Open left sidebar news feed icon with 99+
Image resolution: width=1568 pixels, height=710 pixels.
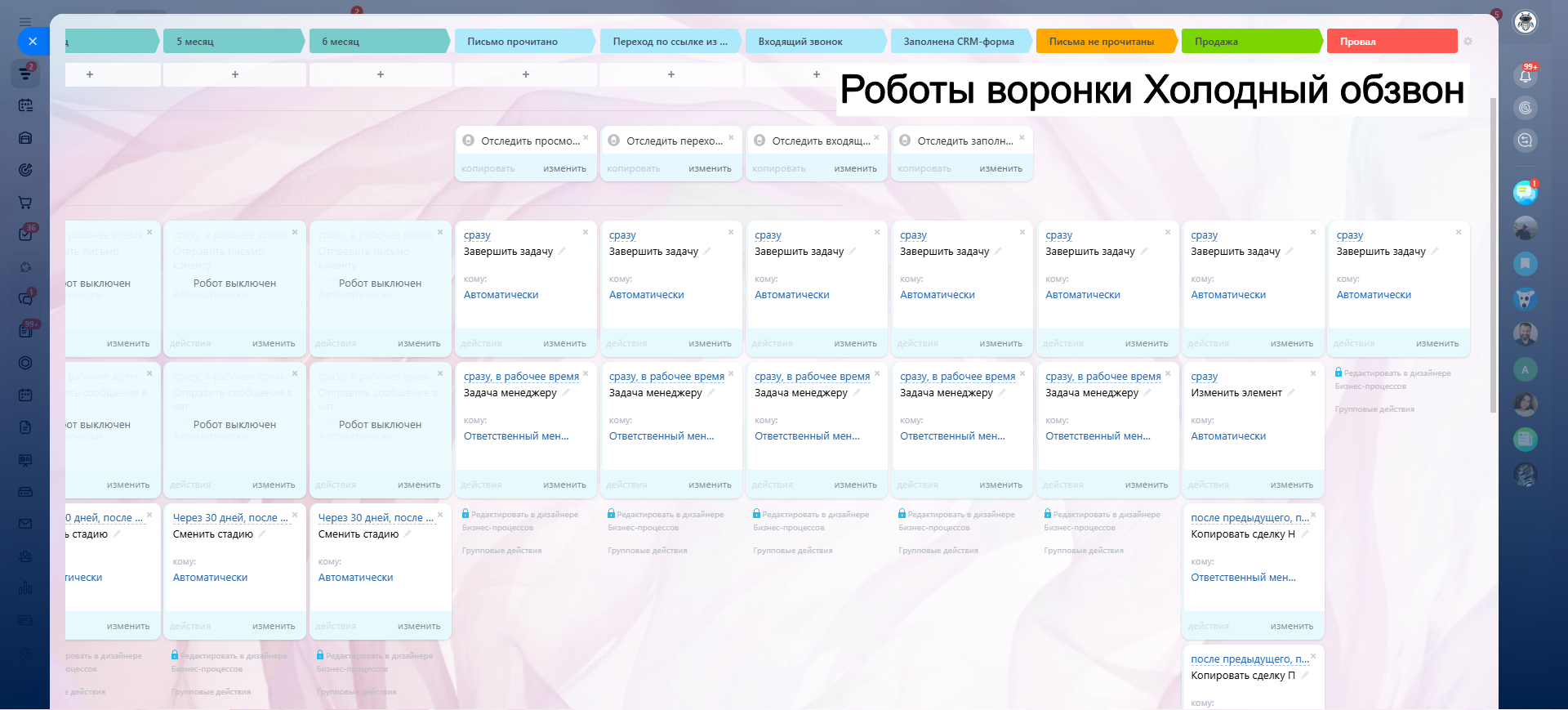click(25, 331)
